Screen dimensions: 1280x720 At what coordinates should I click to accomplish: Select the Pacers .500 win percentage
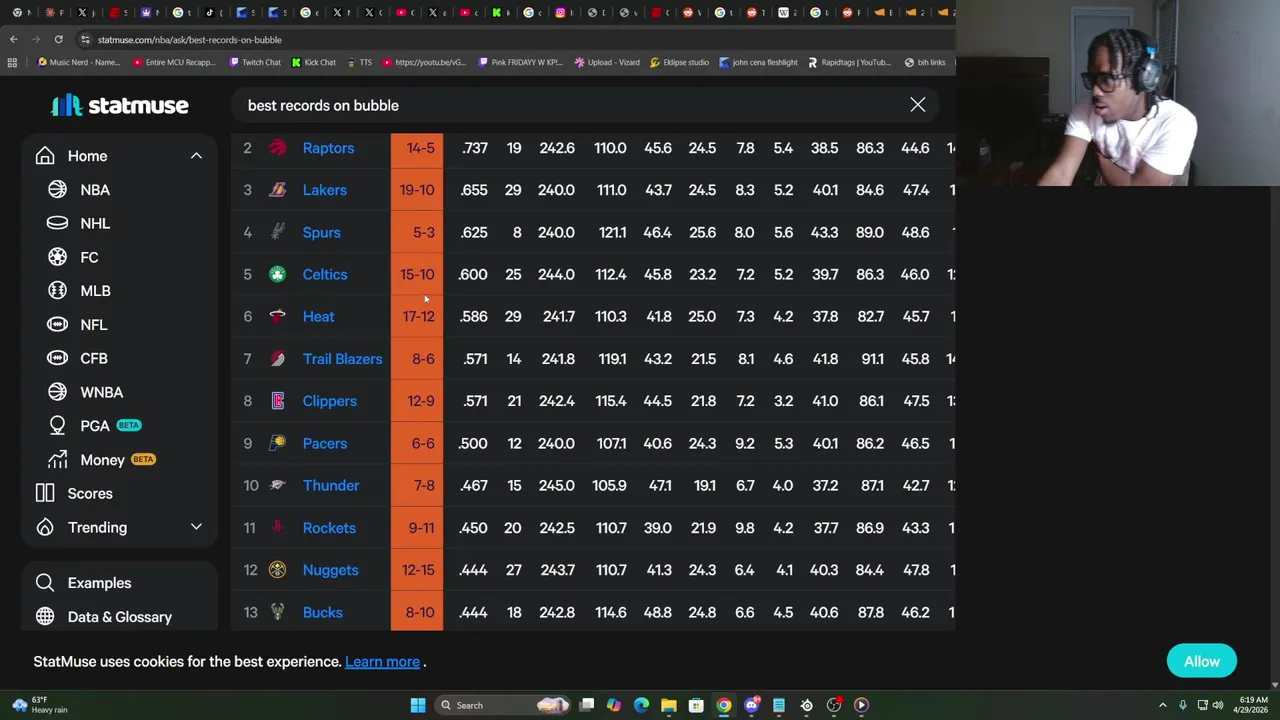pos(473,443)
